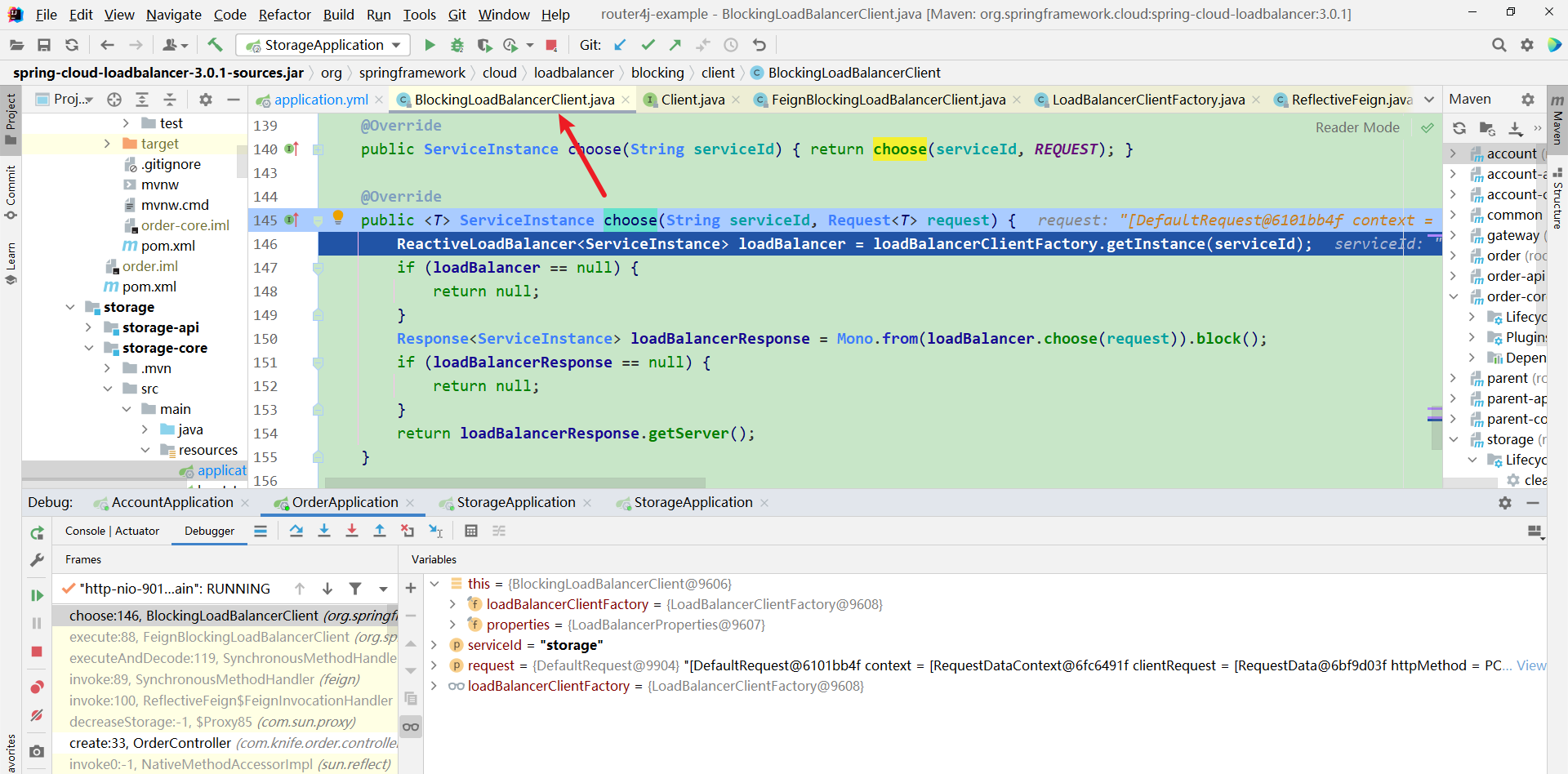
Task: Collapse the storage-core node in Project tree
Action: click(x=88, y=348)
